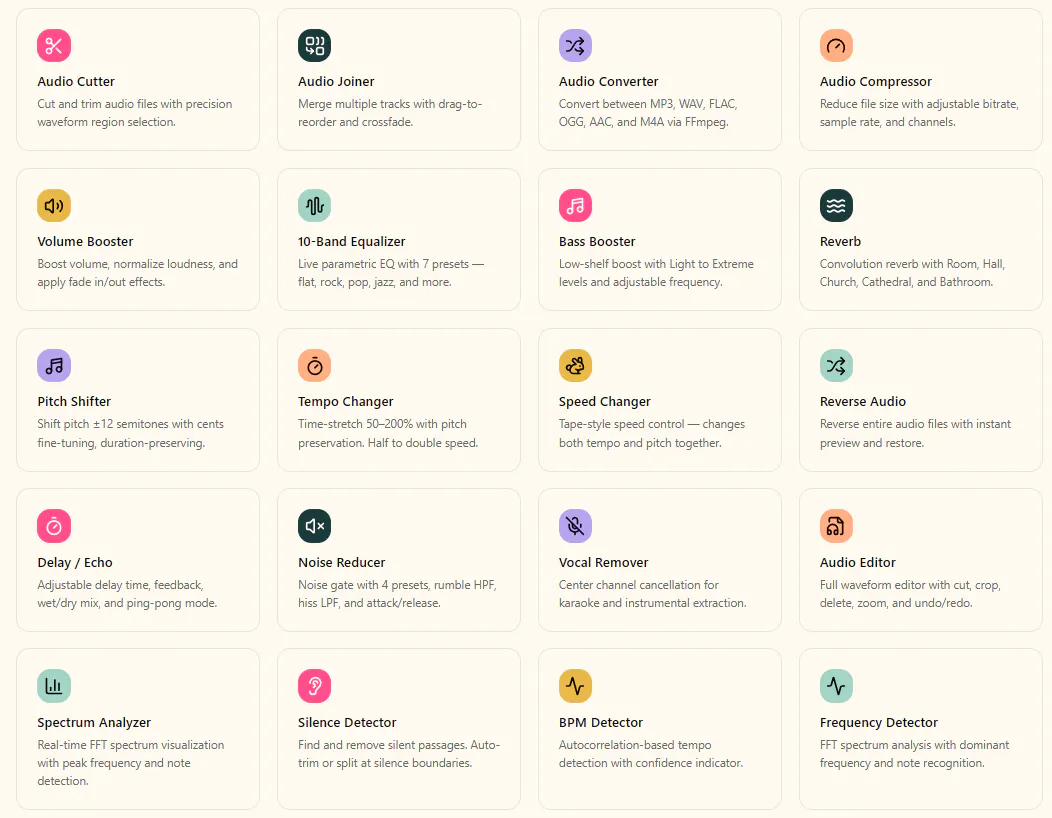The image size is (1052, 818).
Task: Click 'Noise gate with 4 presets' description
Action: (397, 594)
